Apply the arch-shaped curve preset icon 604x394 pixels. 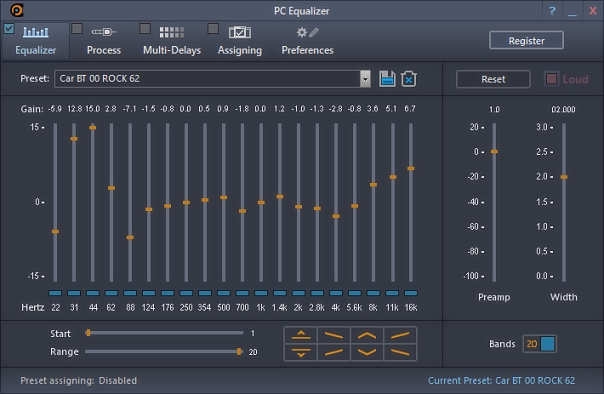coord(367,335)
